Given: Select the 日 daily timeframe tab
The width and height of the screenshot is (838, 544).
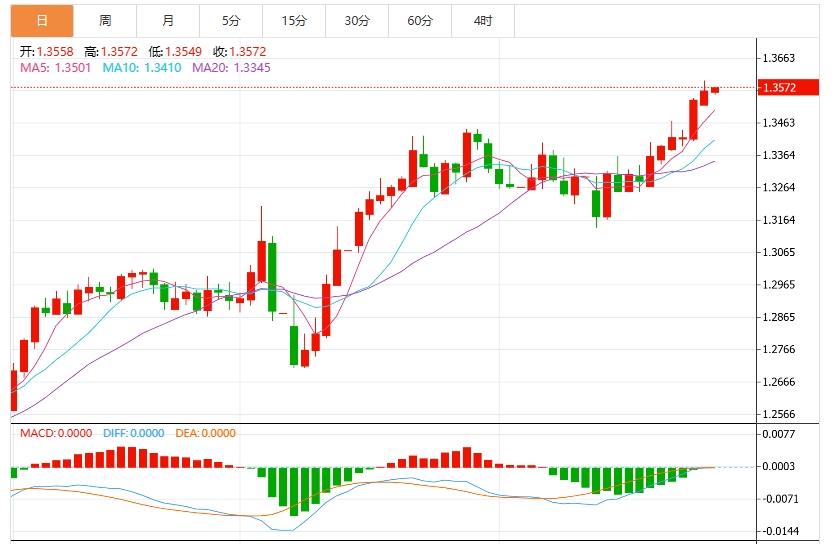Looking at the screenshot, I should coord(41,20).
